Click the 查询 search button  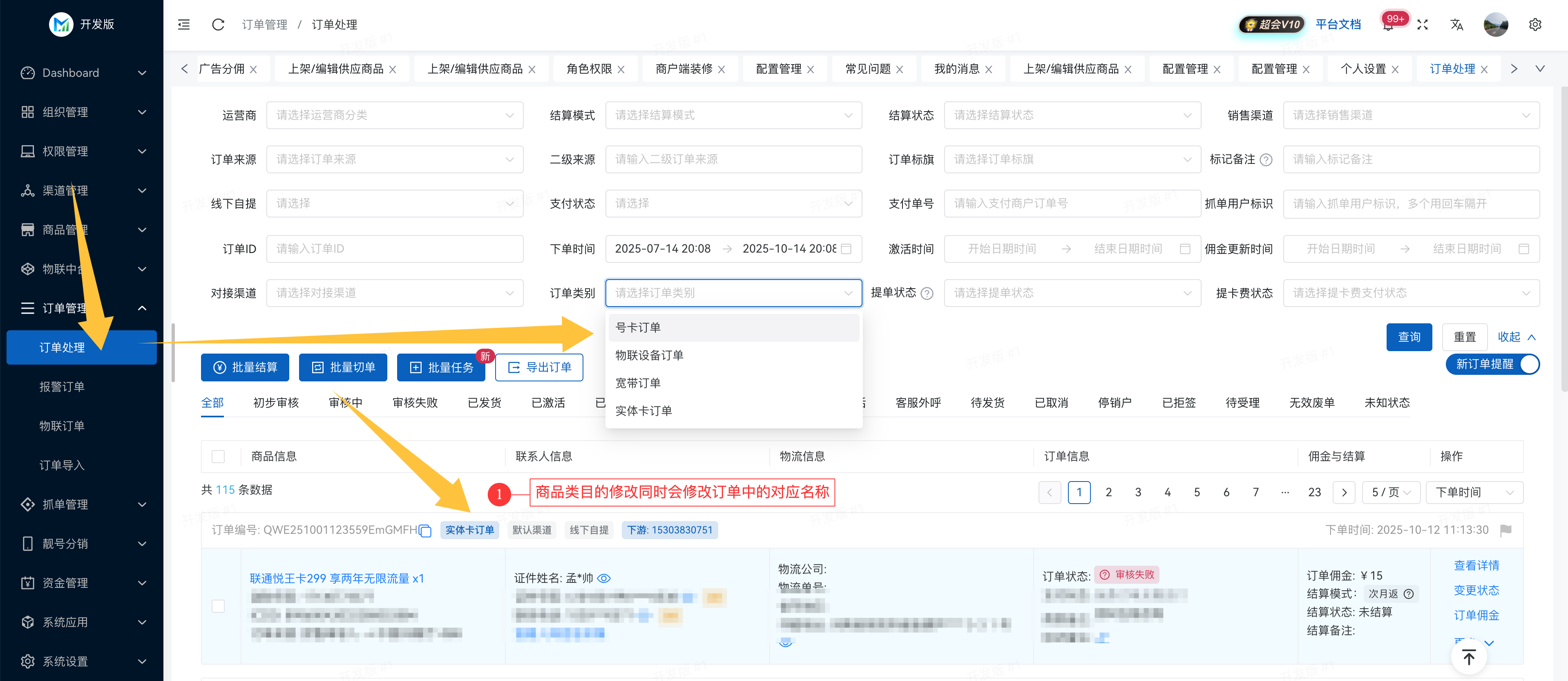1409,337
